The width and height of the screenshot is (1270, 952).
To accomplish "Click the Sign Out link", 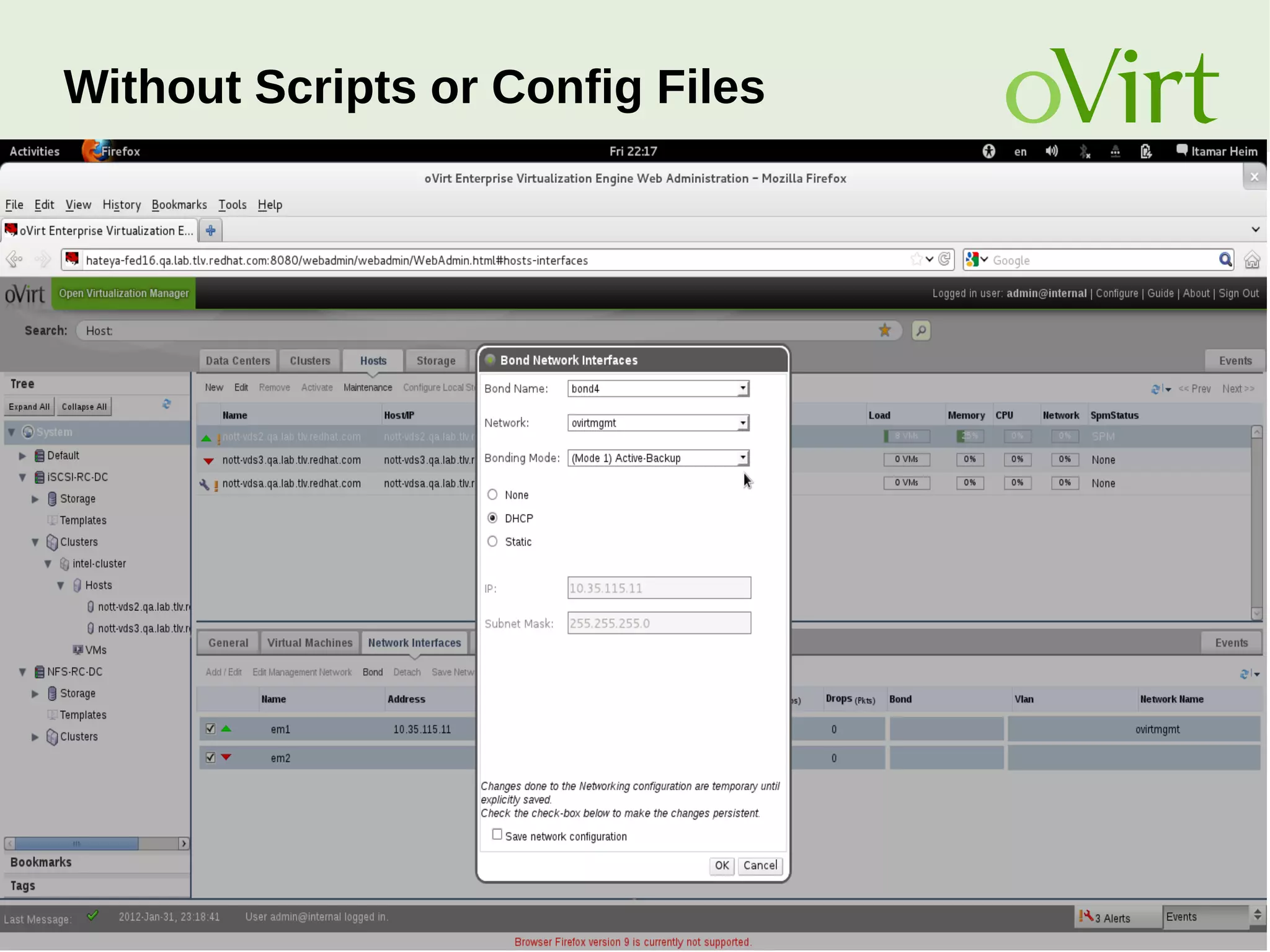I will pyautogui.click(x=1238, y=293).
